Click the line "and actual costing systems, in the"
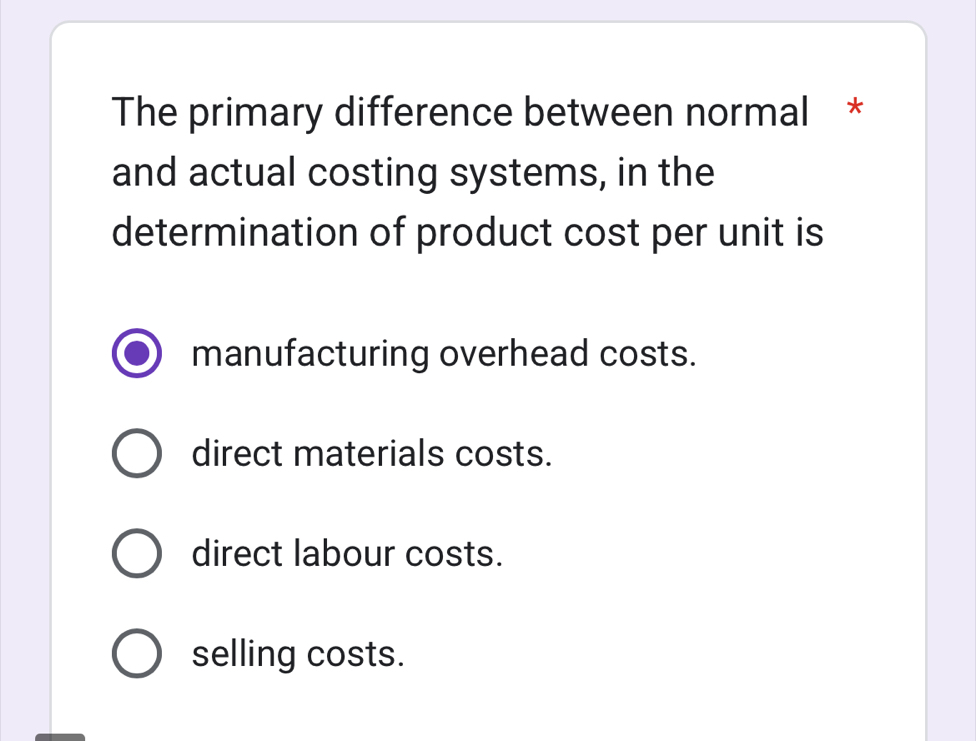 click(413, 172)
